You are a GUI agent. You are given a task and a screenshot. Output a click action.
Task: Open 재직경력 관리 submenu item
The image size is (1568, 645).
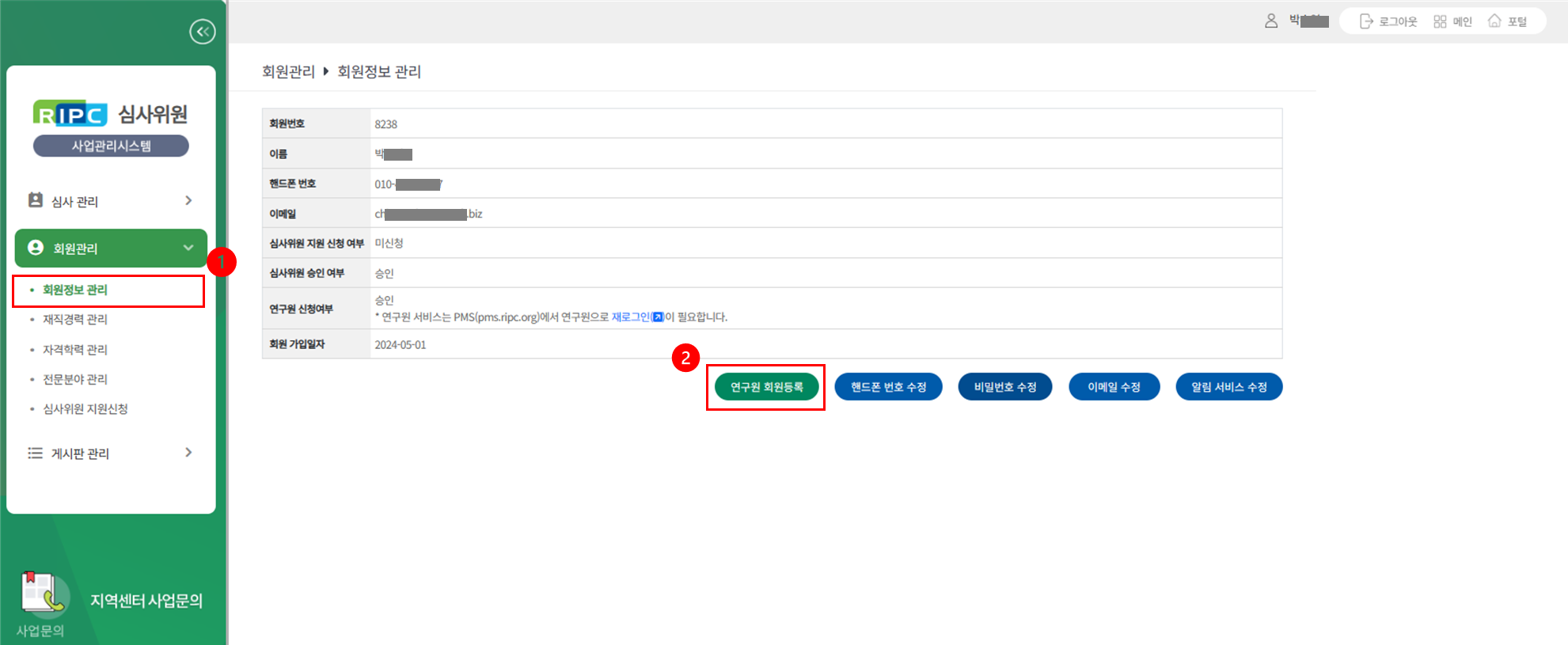click(75, 320)
